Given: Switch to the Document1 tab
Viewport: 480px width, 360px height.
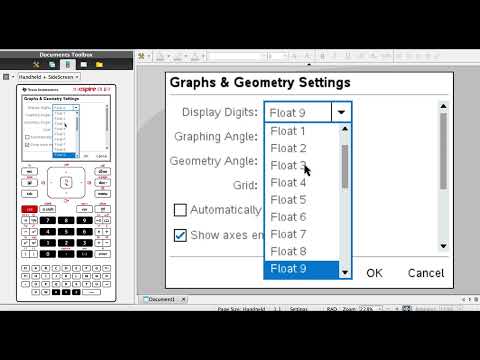Looking at the screenshot, I should coord(161,299).
